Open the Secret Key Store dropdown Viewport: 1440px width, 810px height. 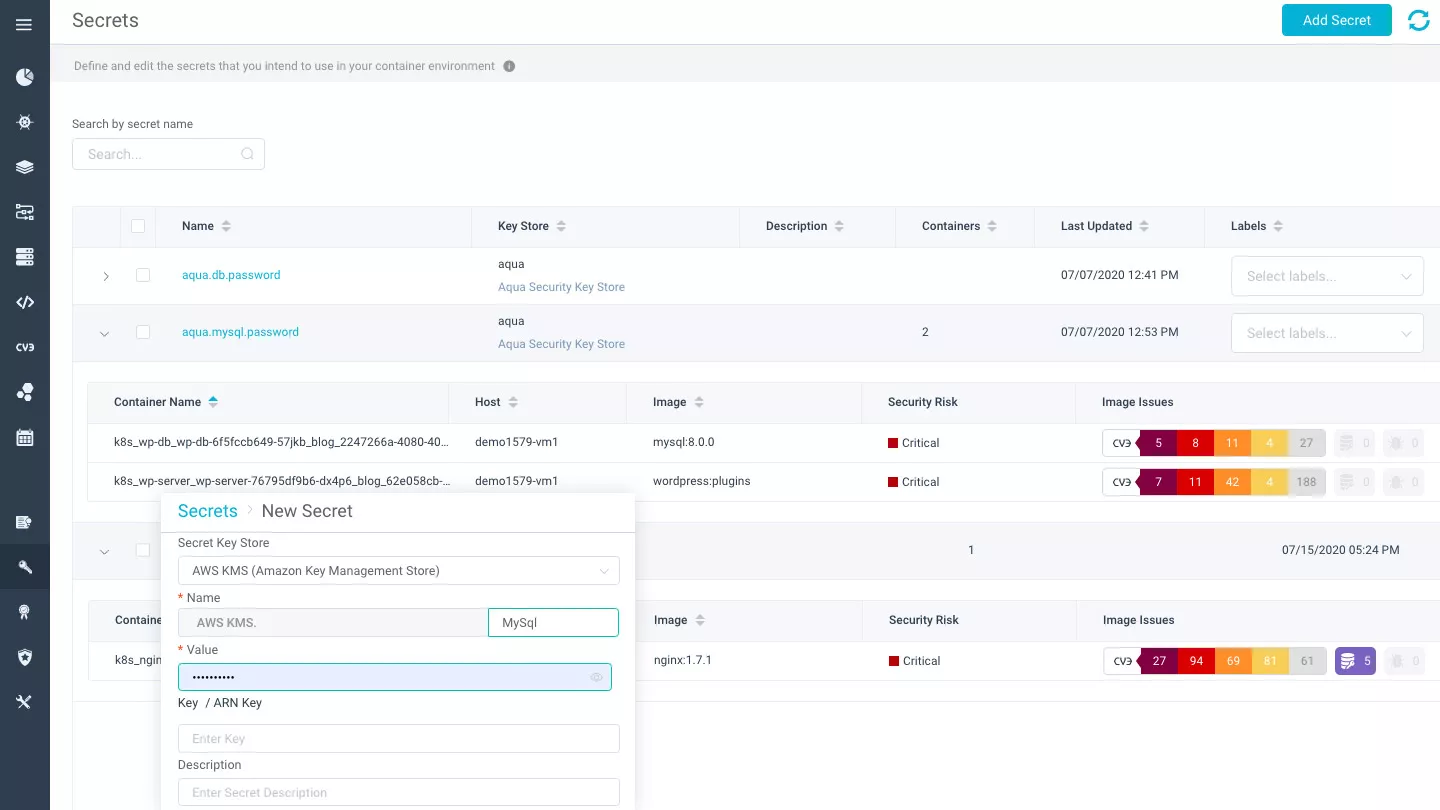tap(398, 571)
